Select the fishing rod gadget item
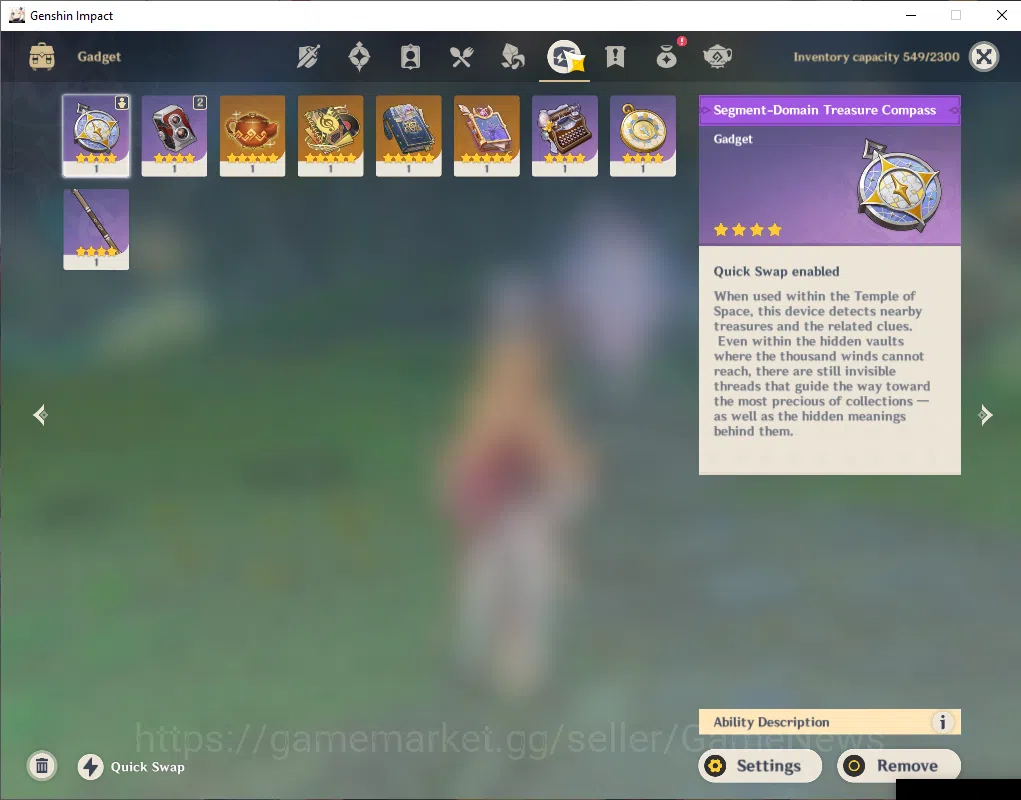Screen dimensions: 1021x800 [x=96, y=229]
